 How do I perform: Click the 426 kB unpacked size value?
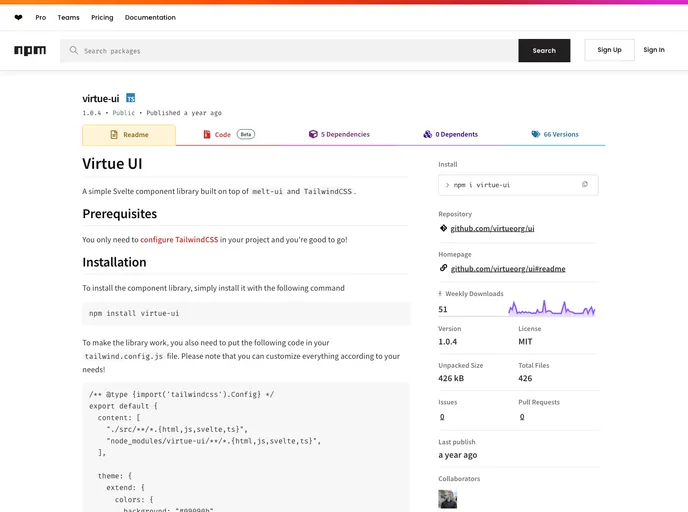[451, 378]
